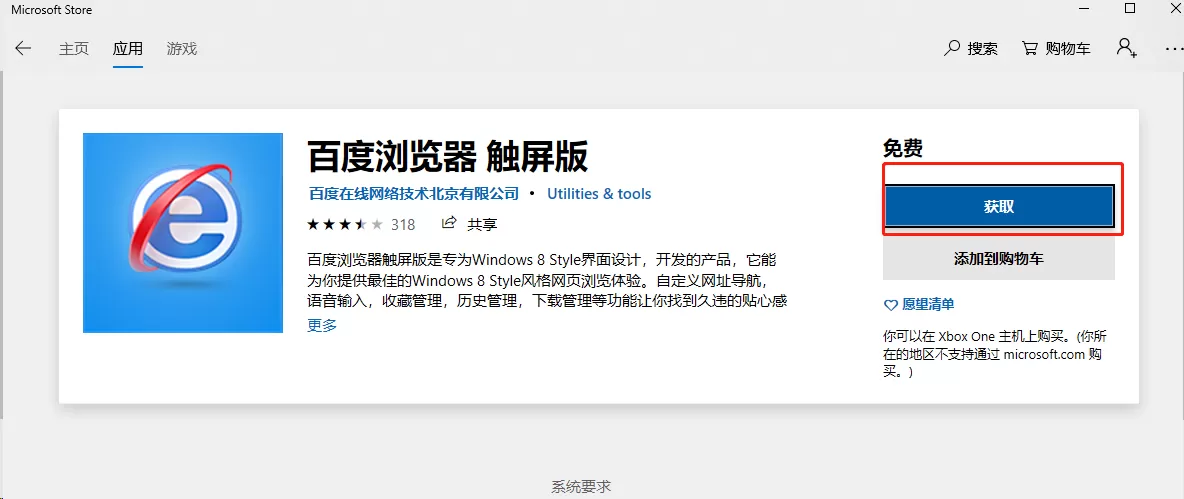Add to 愿望清单 wishlist link
Screen dimensions: 1184x499
(x=928, y=304)
